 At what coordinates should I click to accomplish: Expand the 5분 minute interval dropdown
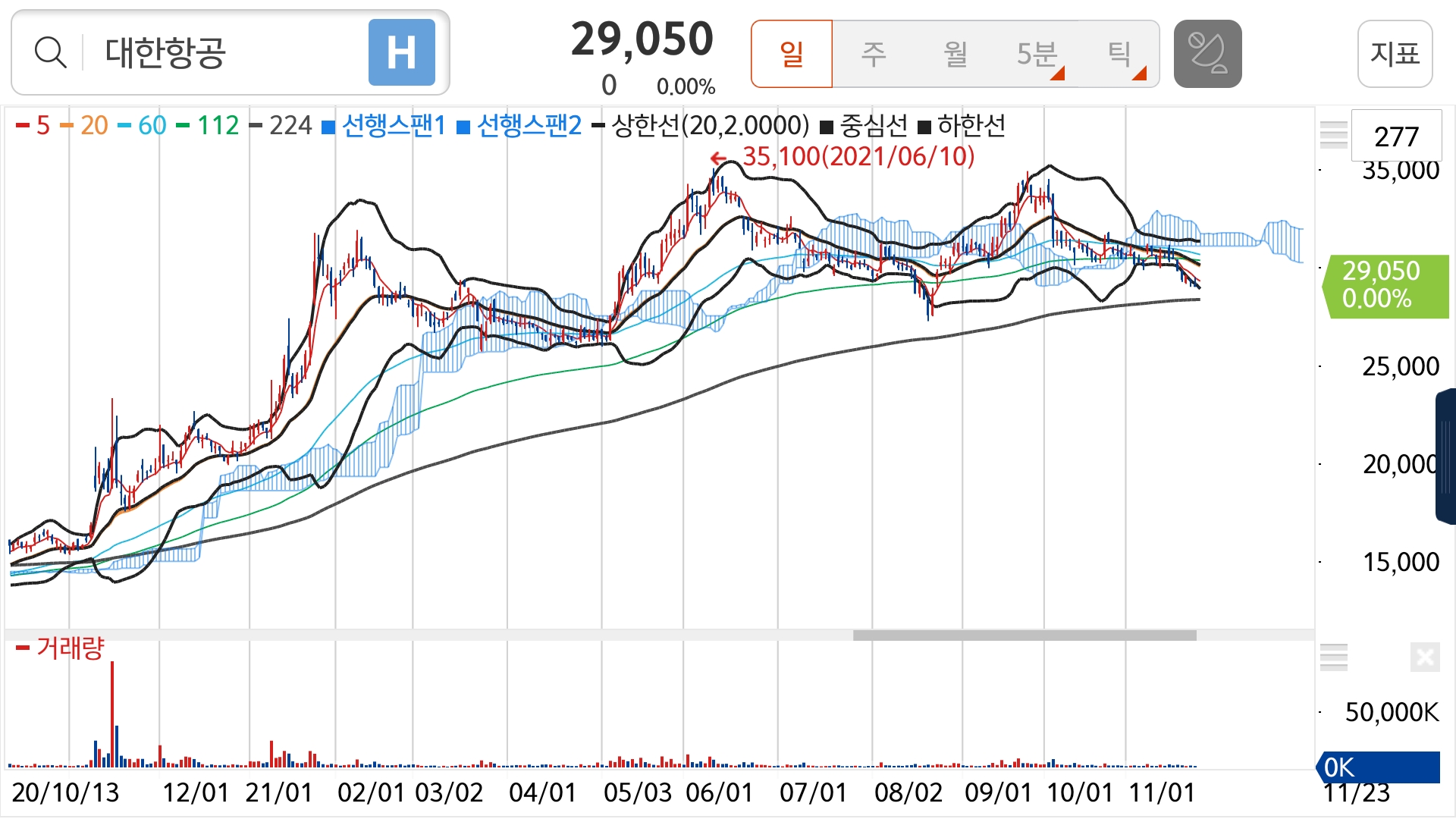(x=1039, y=54)
